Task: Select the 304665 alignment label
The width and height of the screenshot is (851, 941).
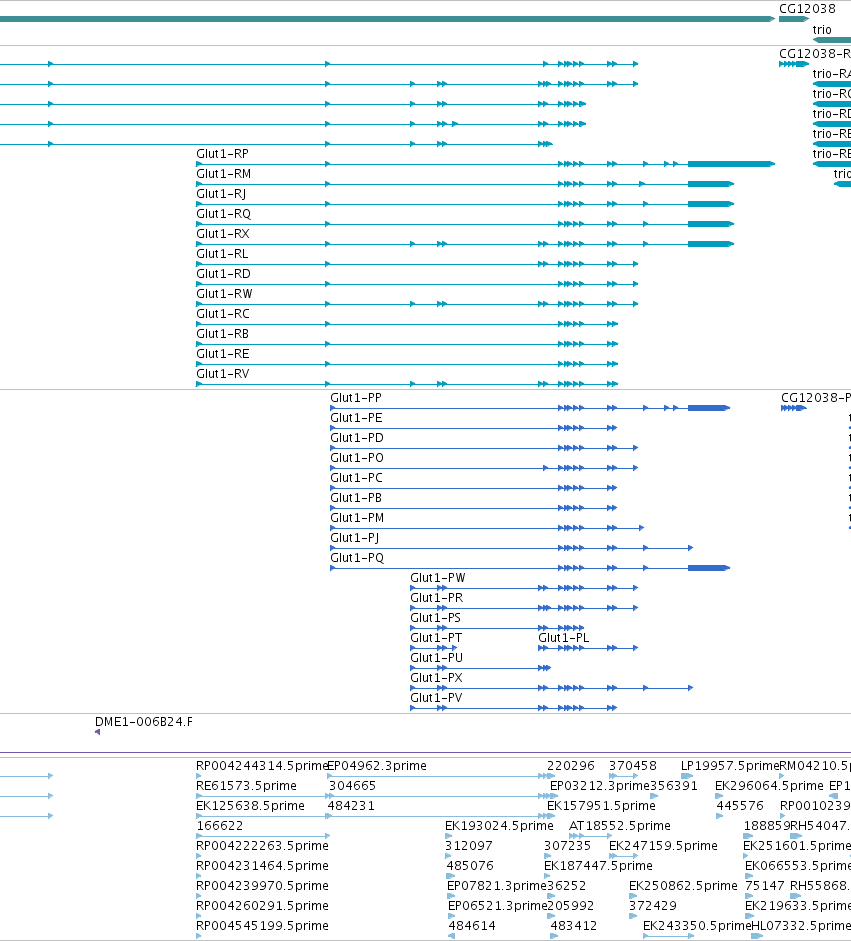Action: point(352,786)
